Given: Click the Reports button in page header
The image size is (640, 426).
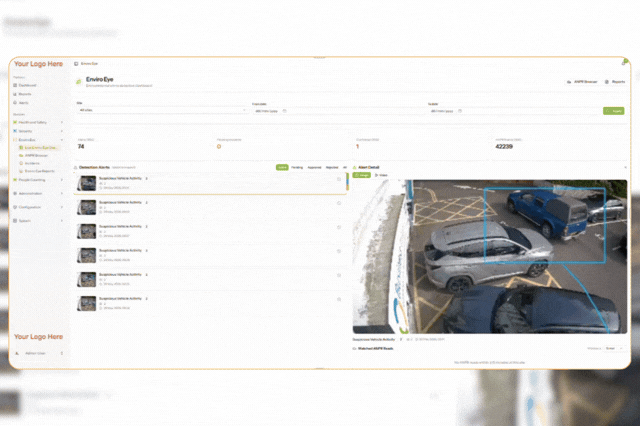Looking at the screenshot, I should click(x=615, y=82).
